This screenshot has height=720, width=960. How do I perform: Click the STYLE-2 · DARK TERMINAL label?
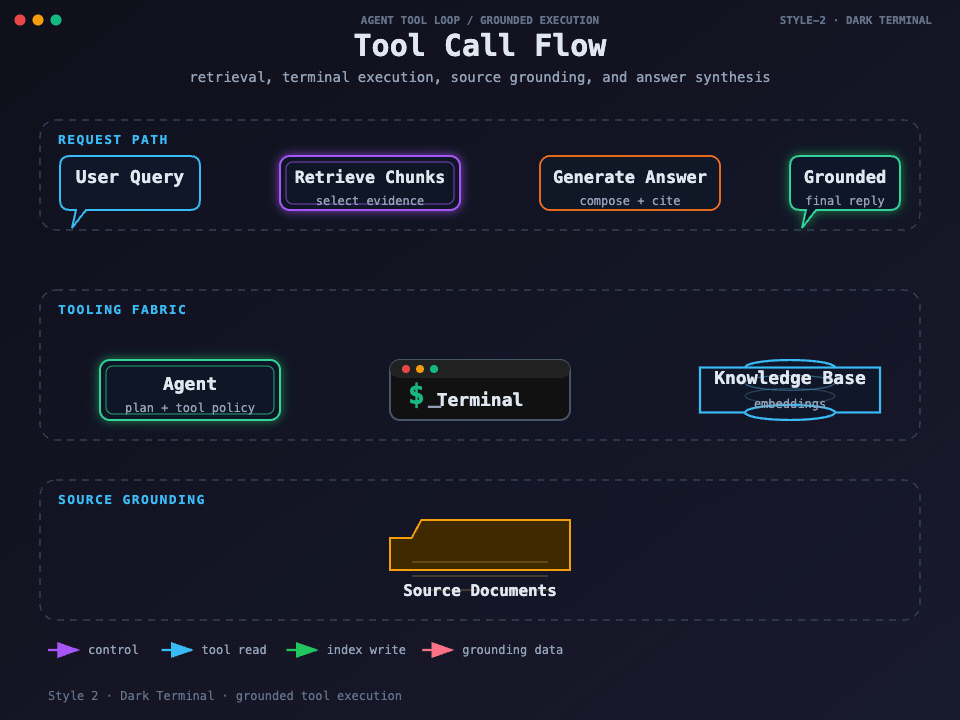tap(855, 20)
